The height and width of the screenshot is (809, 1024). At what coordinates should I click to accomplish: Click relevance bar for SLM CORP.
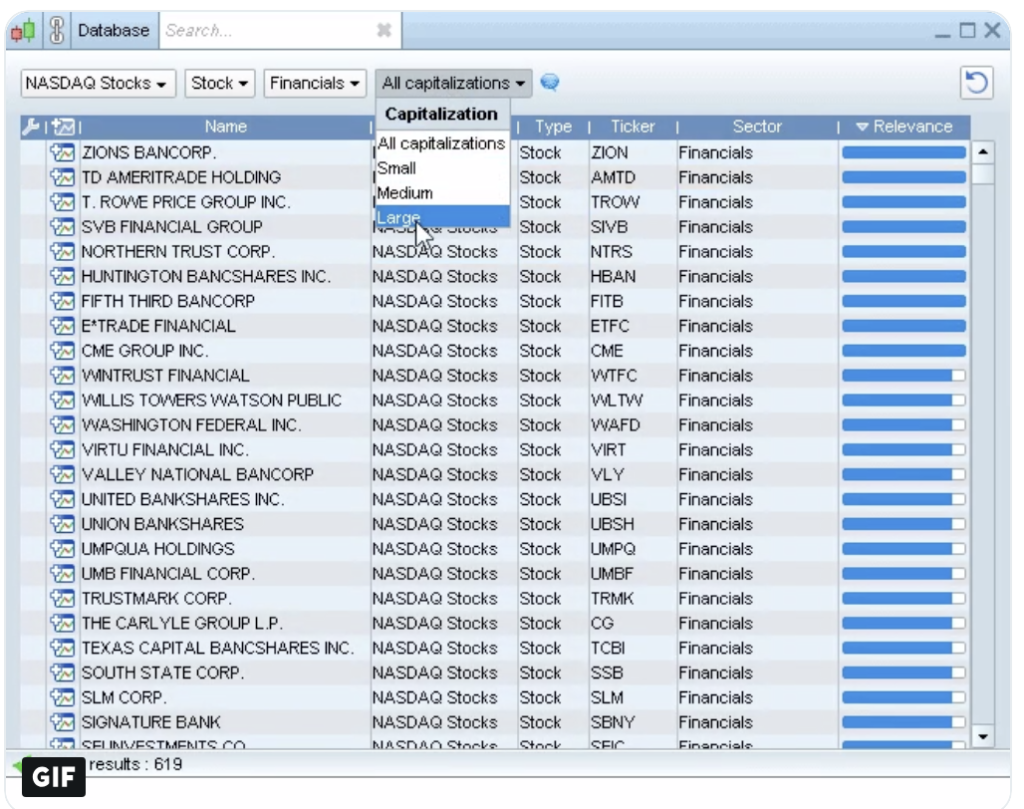tap(904, 697)
